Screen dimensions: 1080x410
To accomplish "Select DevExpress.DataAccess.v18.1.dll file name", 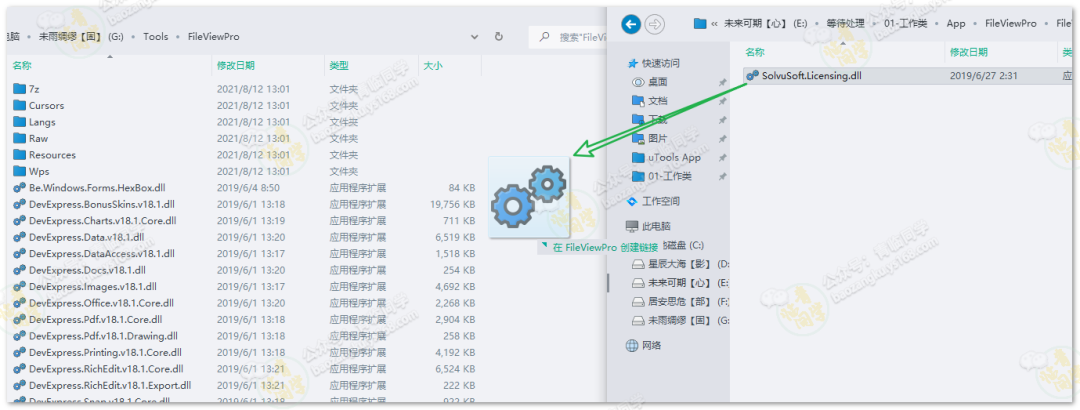I will 101,254.
